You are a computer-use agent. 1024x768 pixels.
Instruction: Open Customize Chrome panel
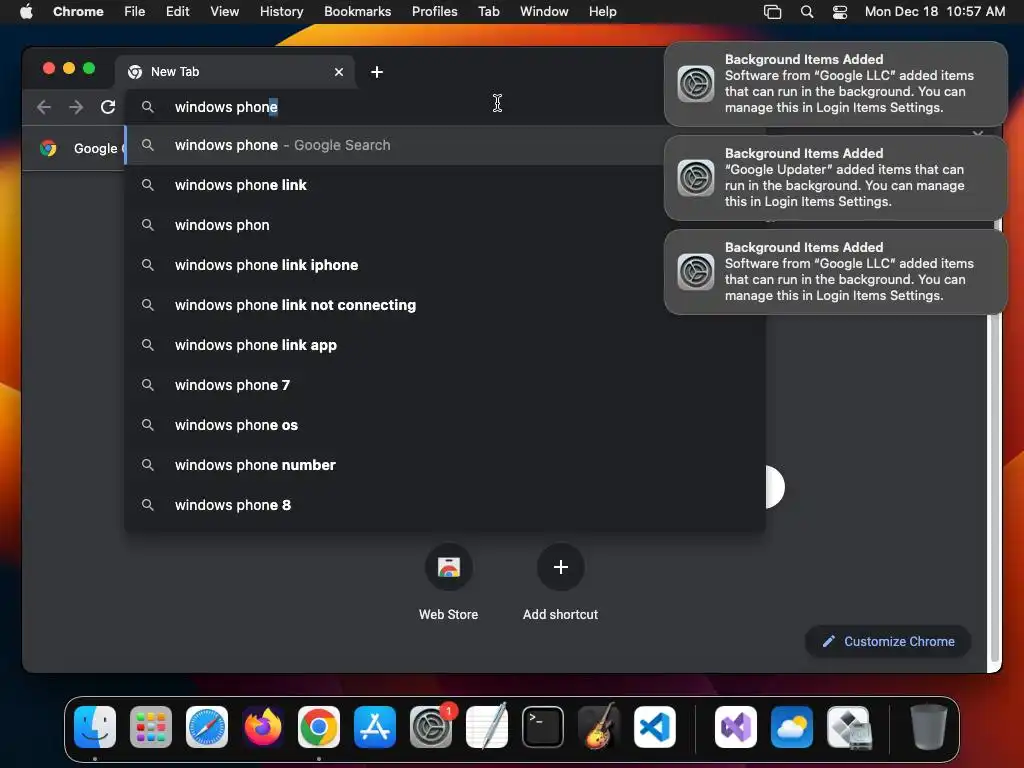pos(888,641)
